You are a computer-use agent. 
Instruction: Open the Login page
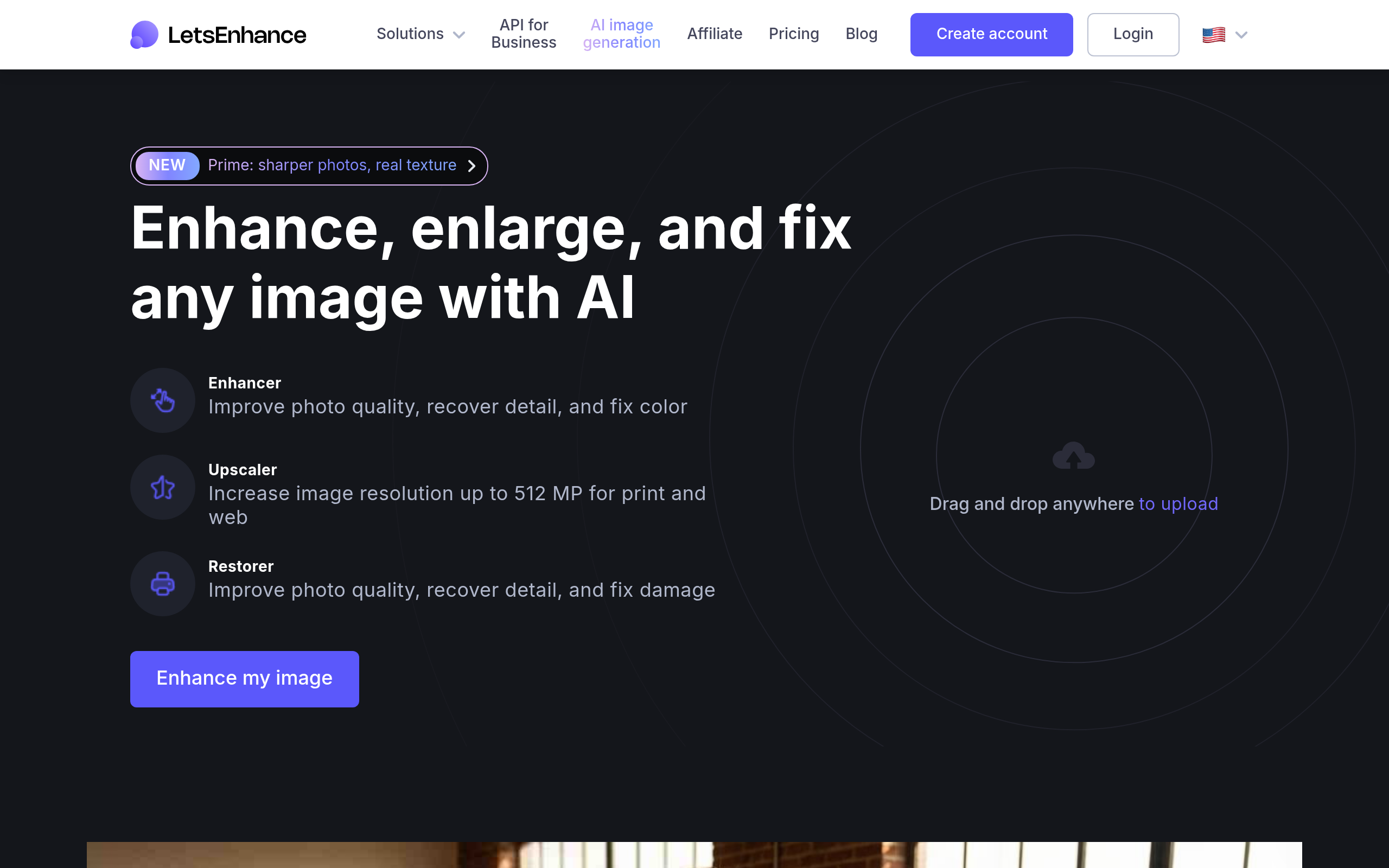point(1132,34)
